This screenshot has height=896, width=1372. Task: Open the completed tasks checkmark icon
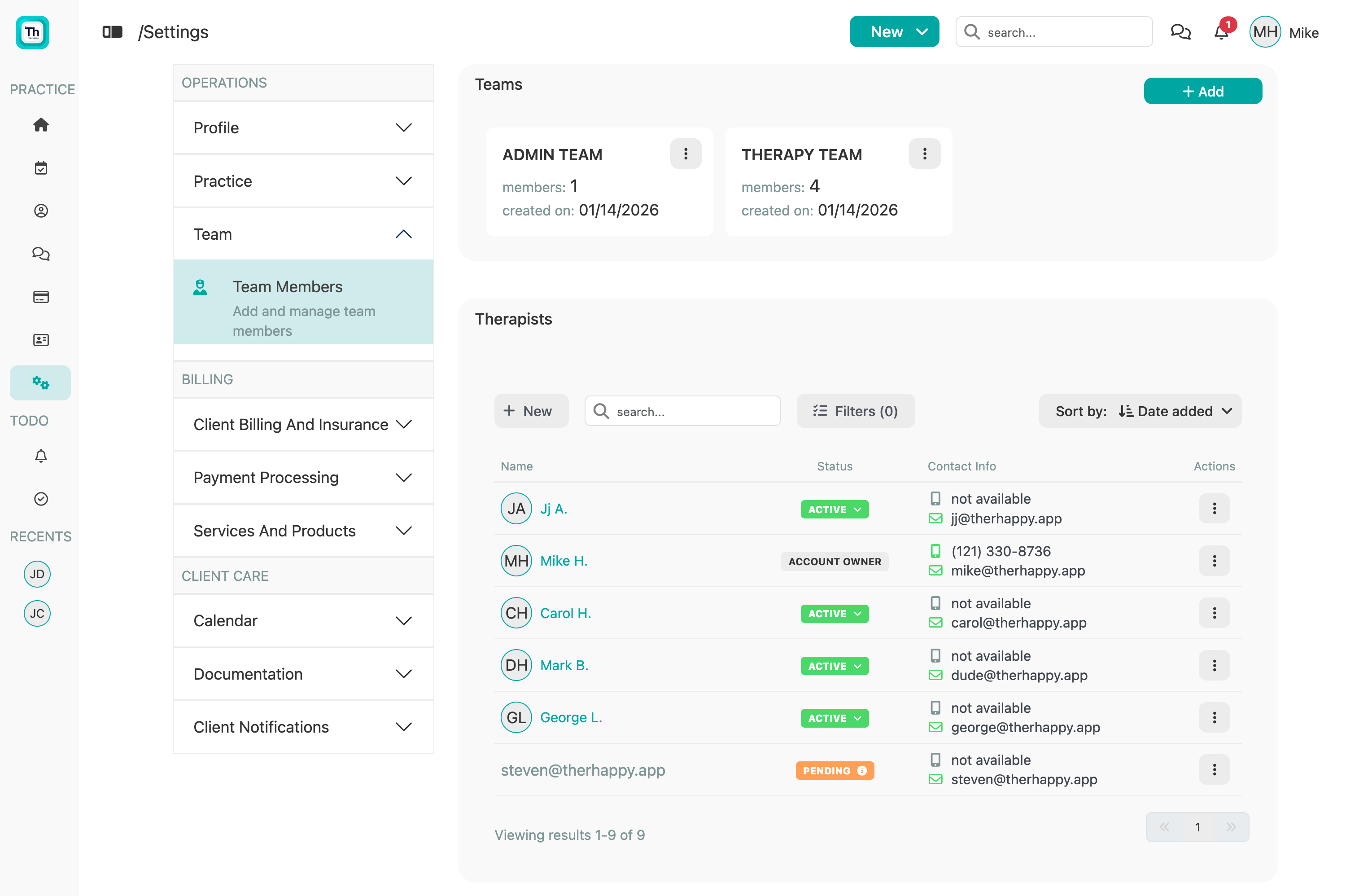40,498
